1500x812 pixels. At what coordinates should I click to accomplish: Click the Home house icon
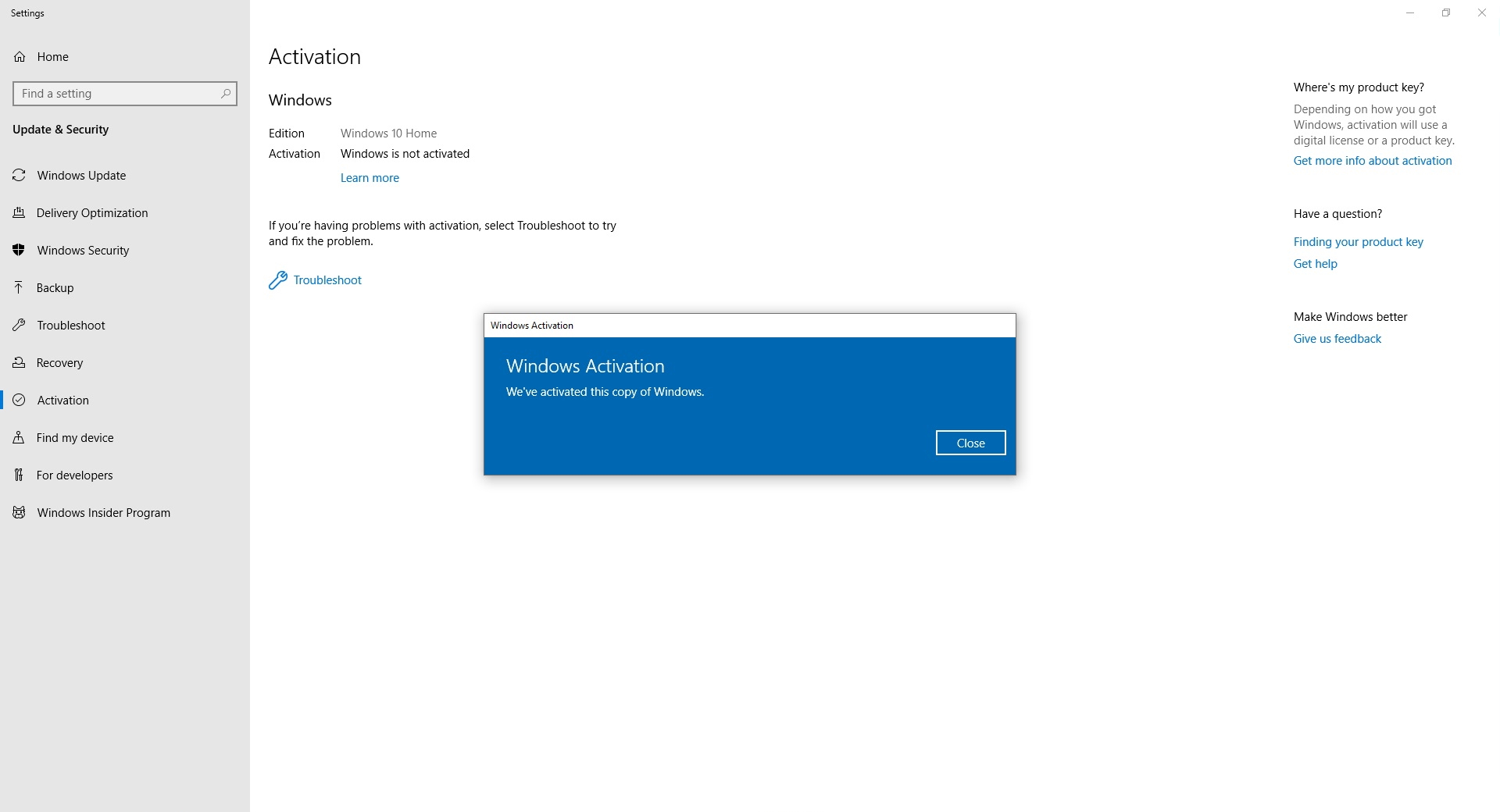pos(20,57)
